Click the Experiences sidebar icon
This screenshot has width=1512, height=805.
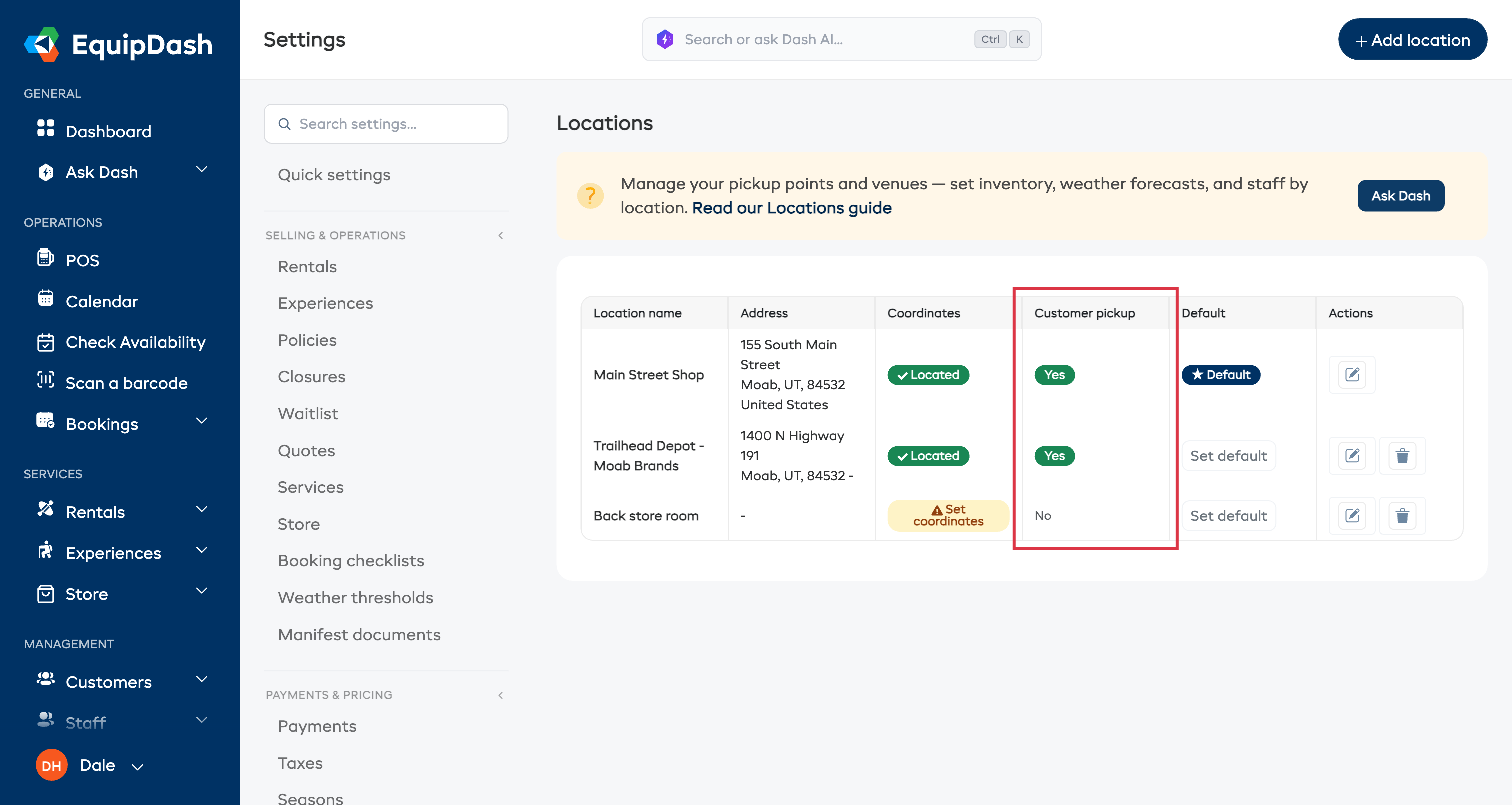click(46, 551)
